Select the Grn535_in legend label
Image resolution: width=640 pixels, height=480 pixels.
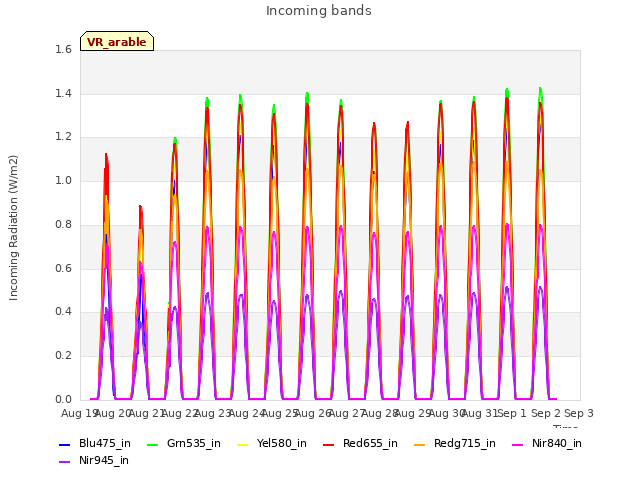194,444
